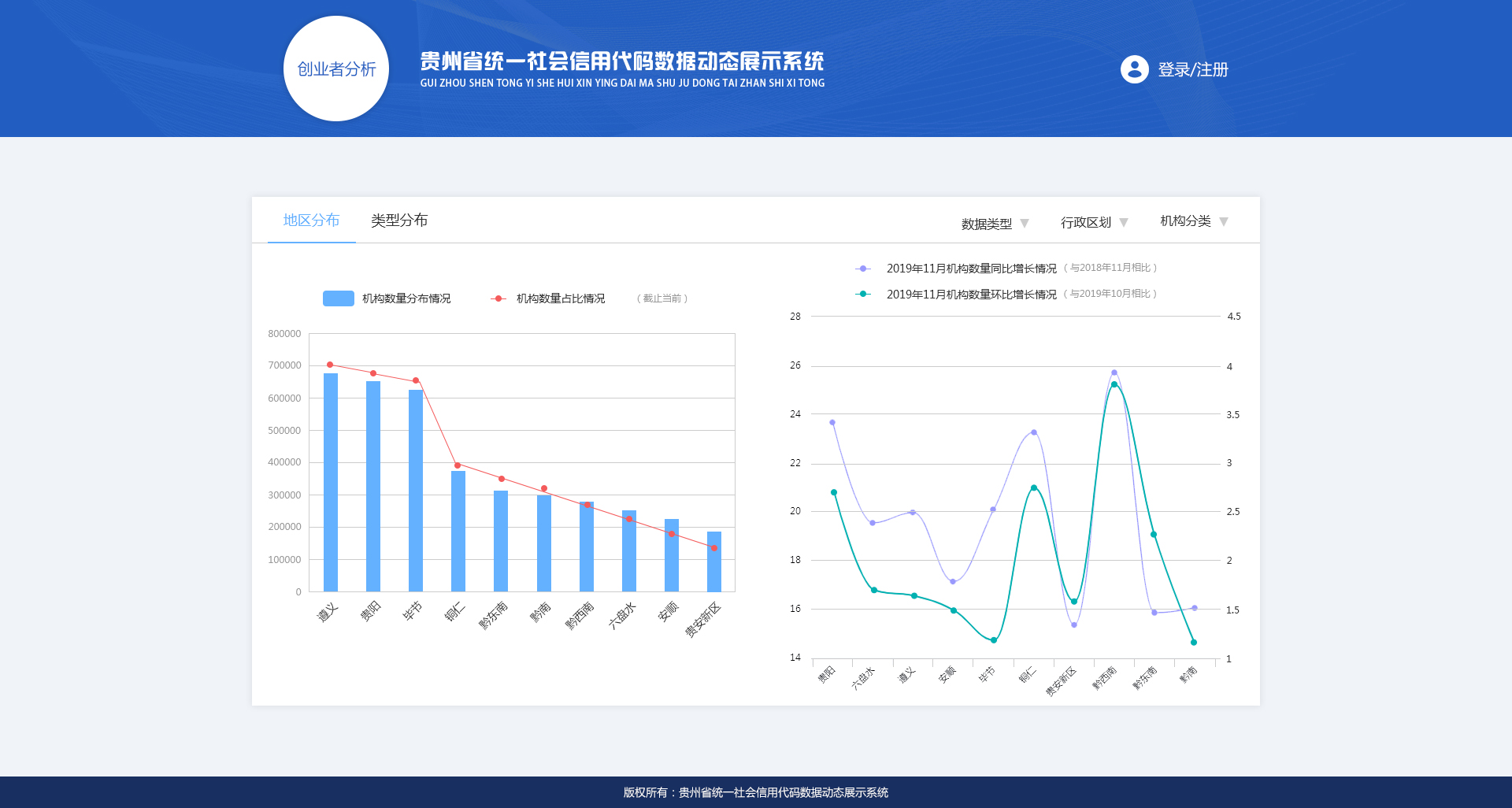Switch to the 地区分布 tab
Image resolution: width=1512 pixels, height=808 pixels.
[x=311, y=221]
